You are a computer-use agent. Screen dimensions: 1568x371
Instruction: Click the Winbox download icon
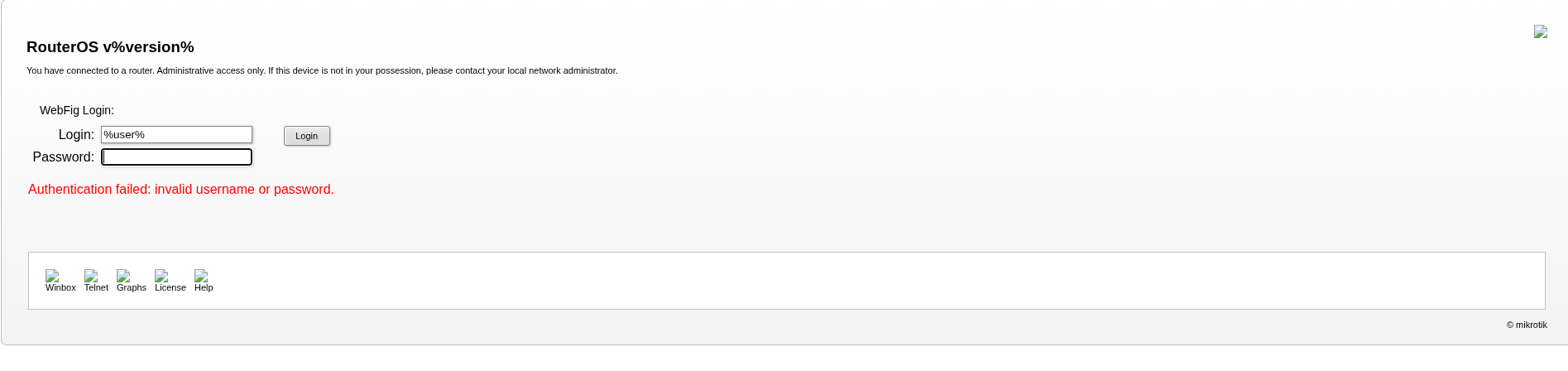[x=52, y=275]
